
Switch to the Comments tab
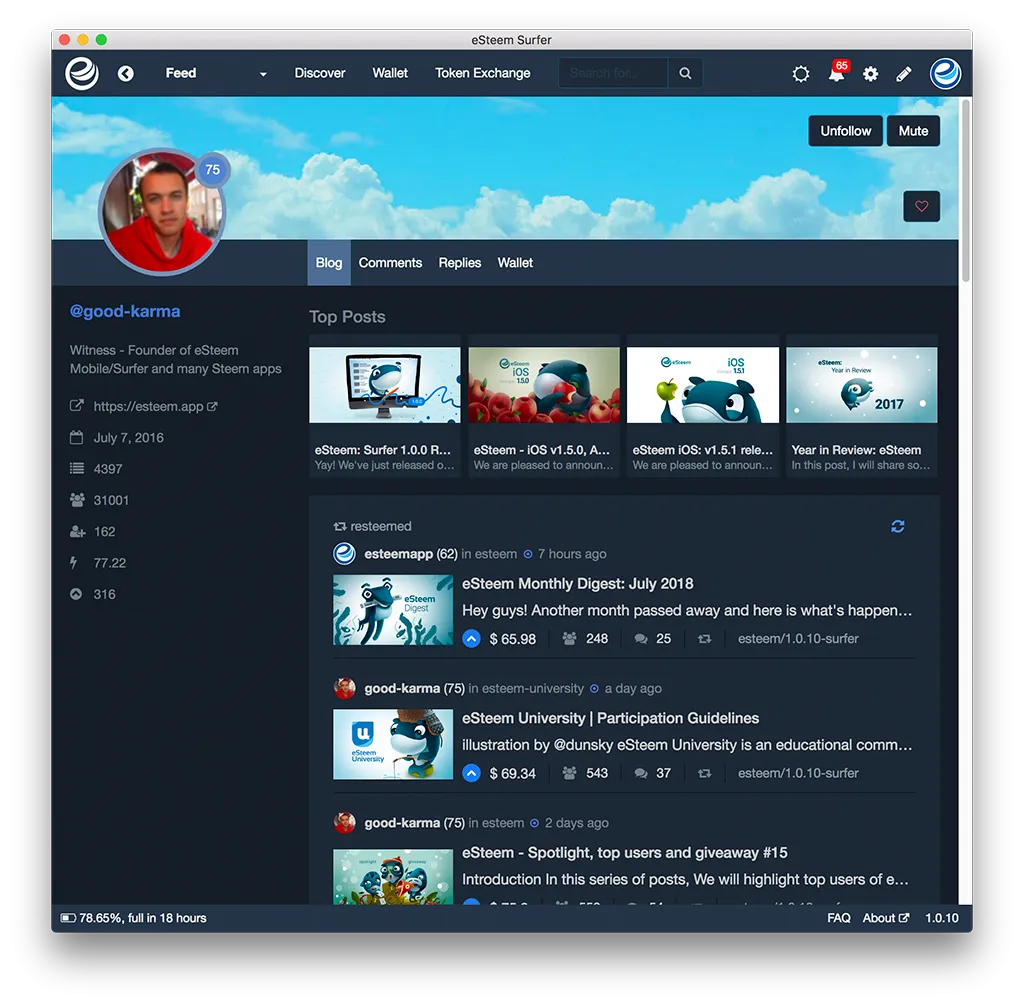[x=390, y=263]
